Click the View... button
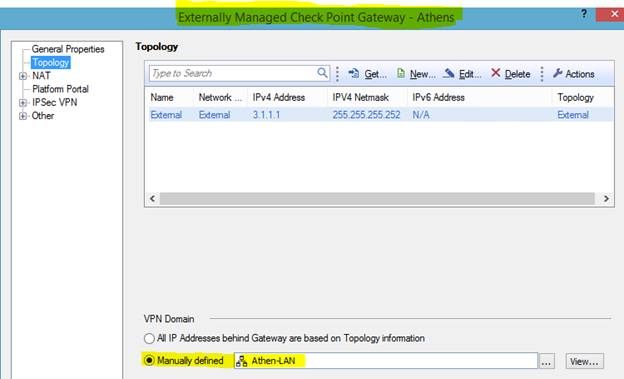The image size is (624, 379). [584, 361]
